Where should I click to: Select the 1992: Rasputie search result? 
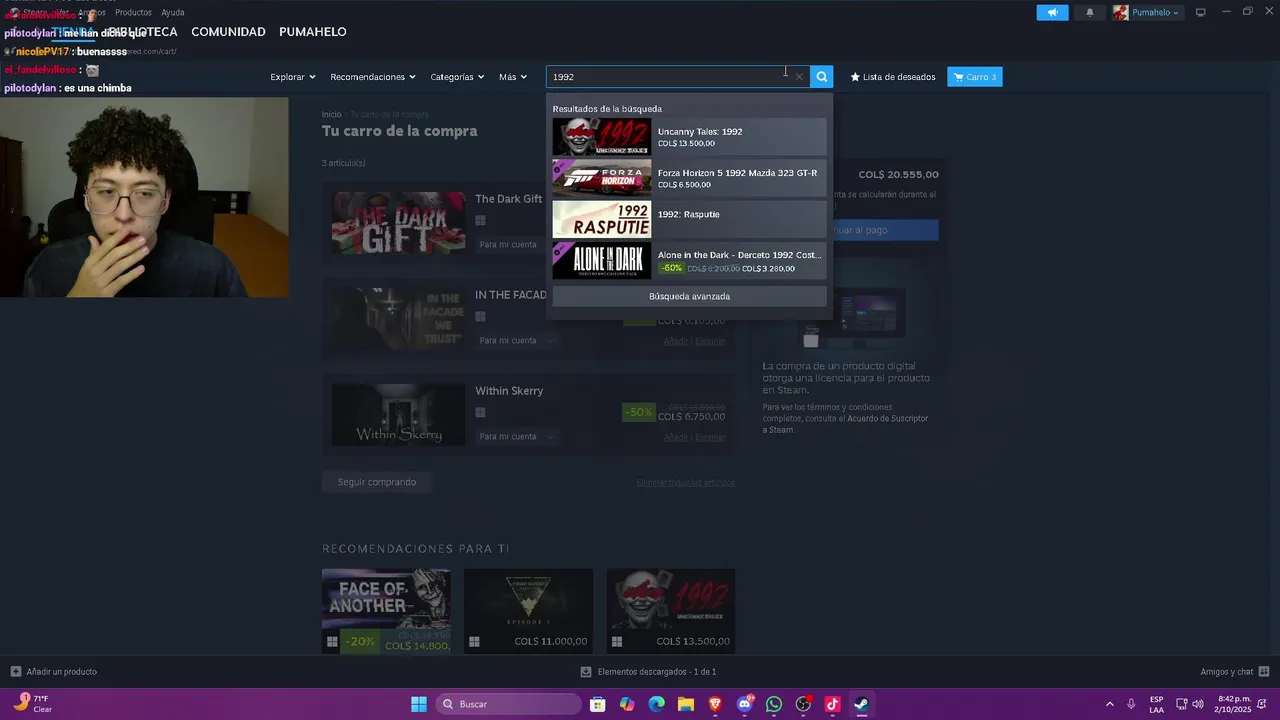(x=690, y=219)
